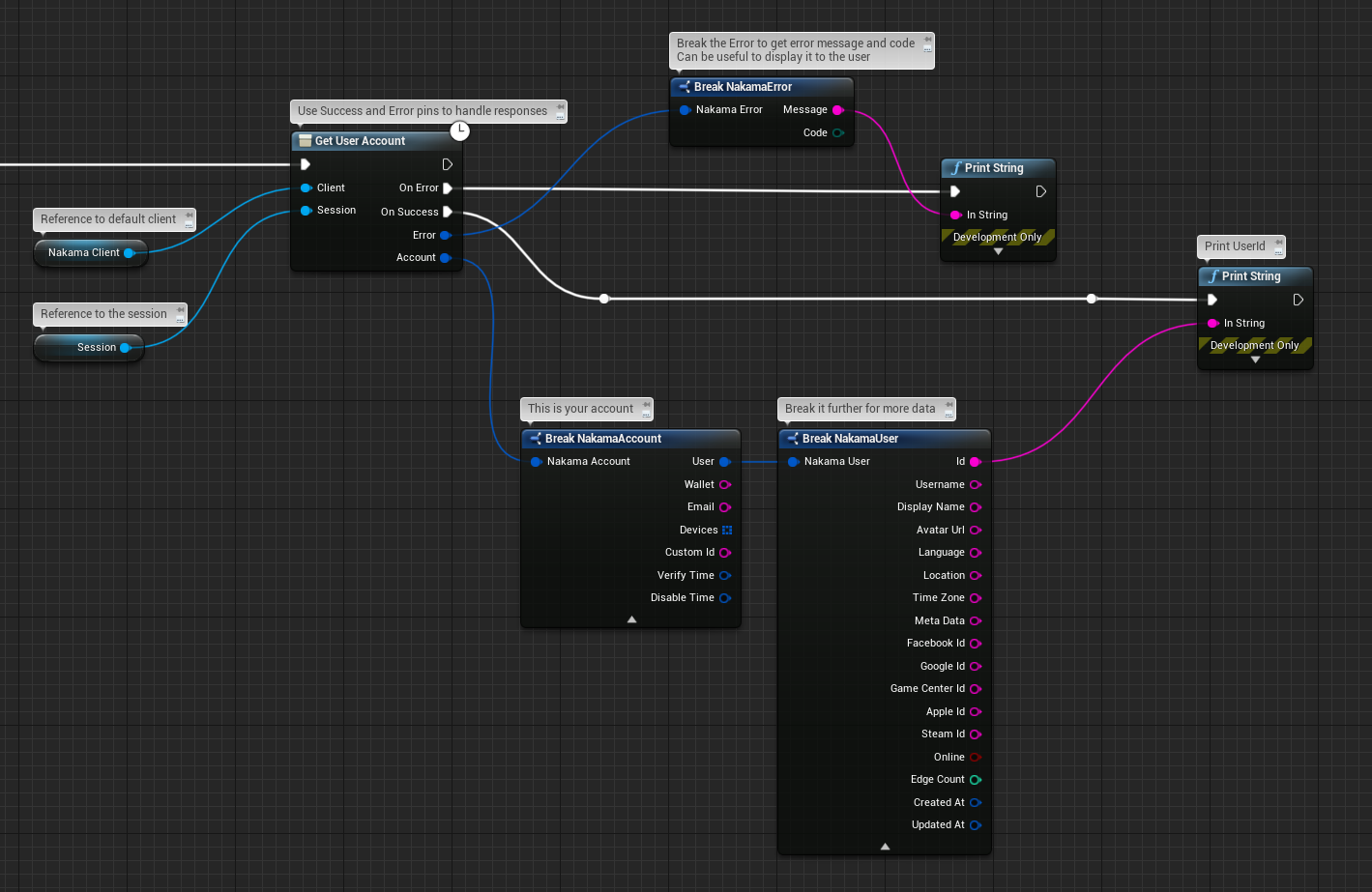Collapse the Break NakamaUser node pins
The width and height of the screenshot is (1372, 892).
click(x=885, y=847)
